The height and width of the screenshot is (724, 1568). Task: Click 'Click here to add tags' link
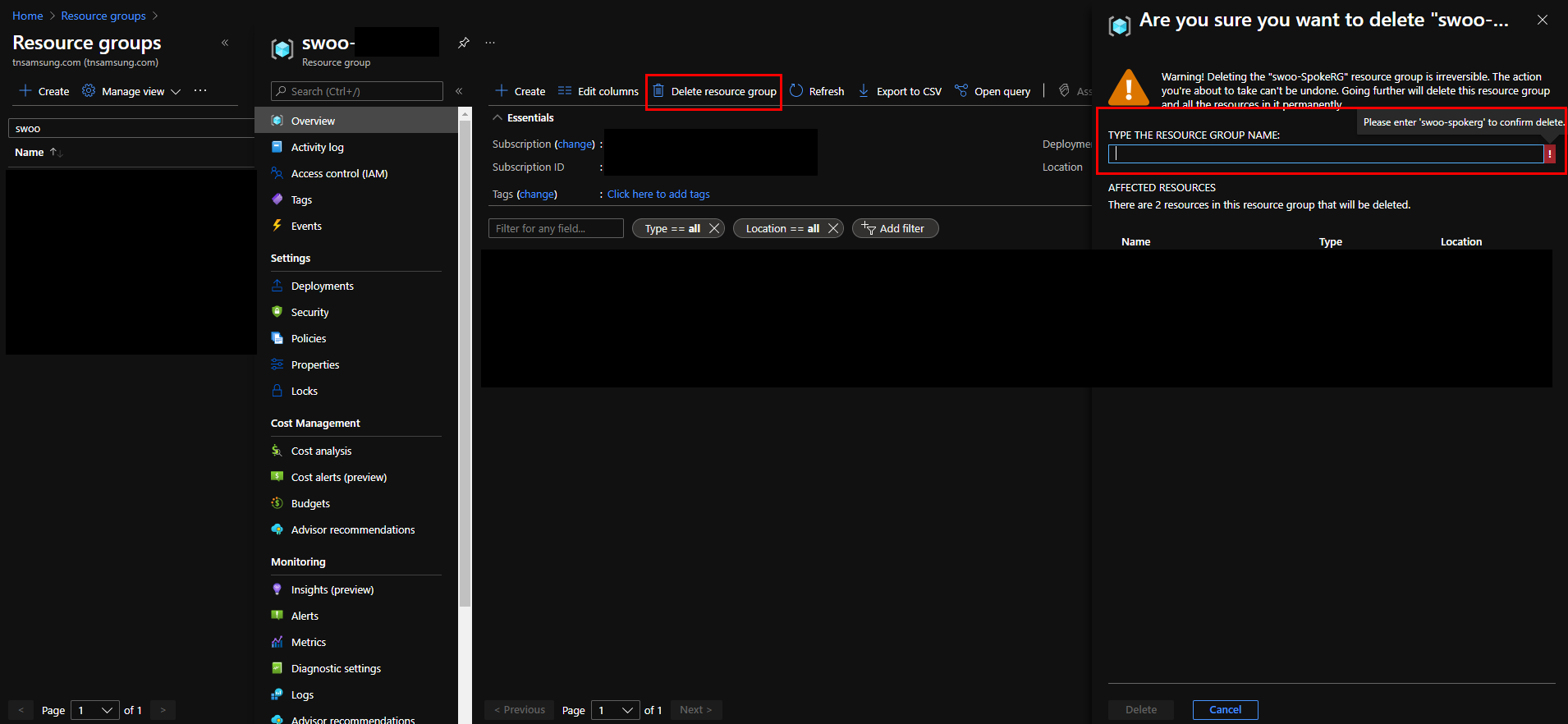[658, 194]
